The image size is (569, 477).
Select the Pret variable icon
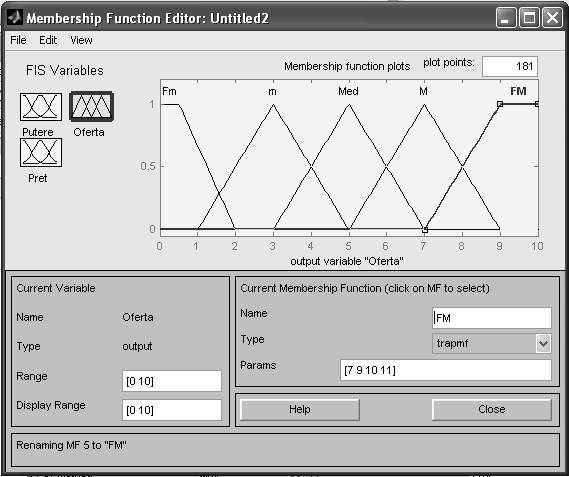click(x=41, y=152)
